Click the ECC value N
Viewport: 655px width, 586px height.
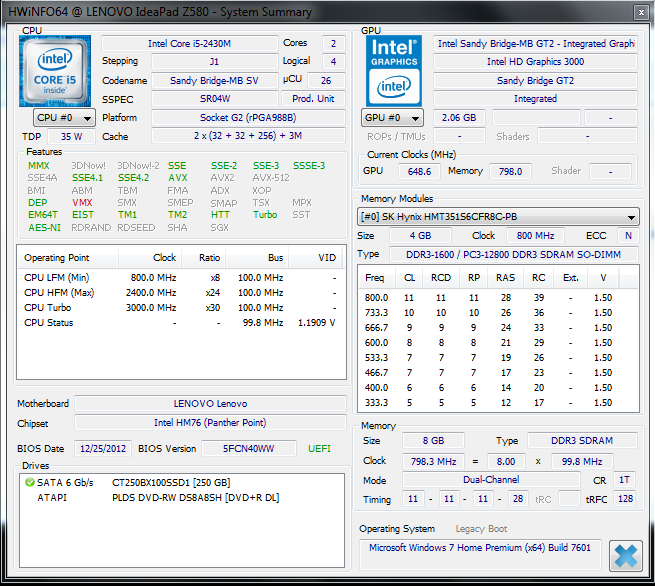(628, 236)
